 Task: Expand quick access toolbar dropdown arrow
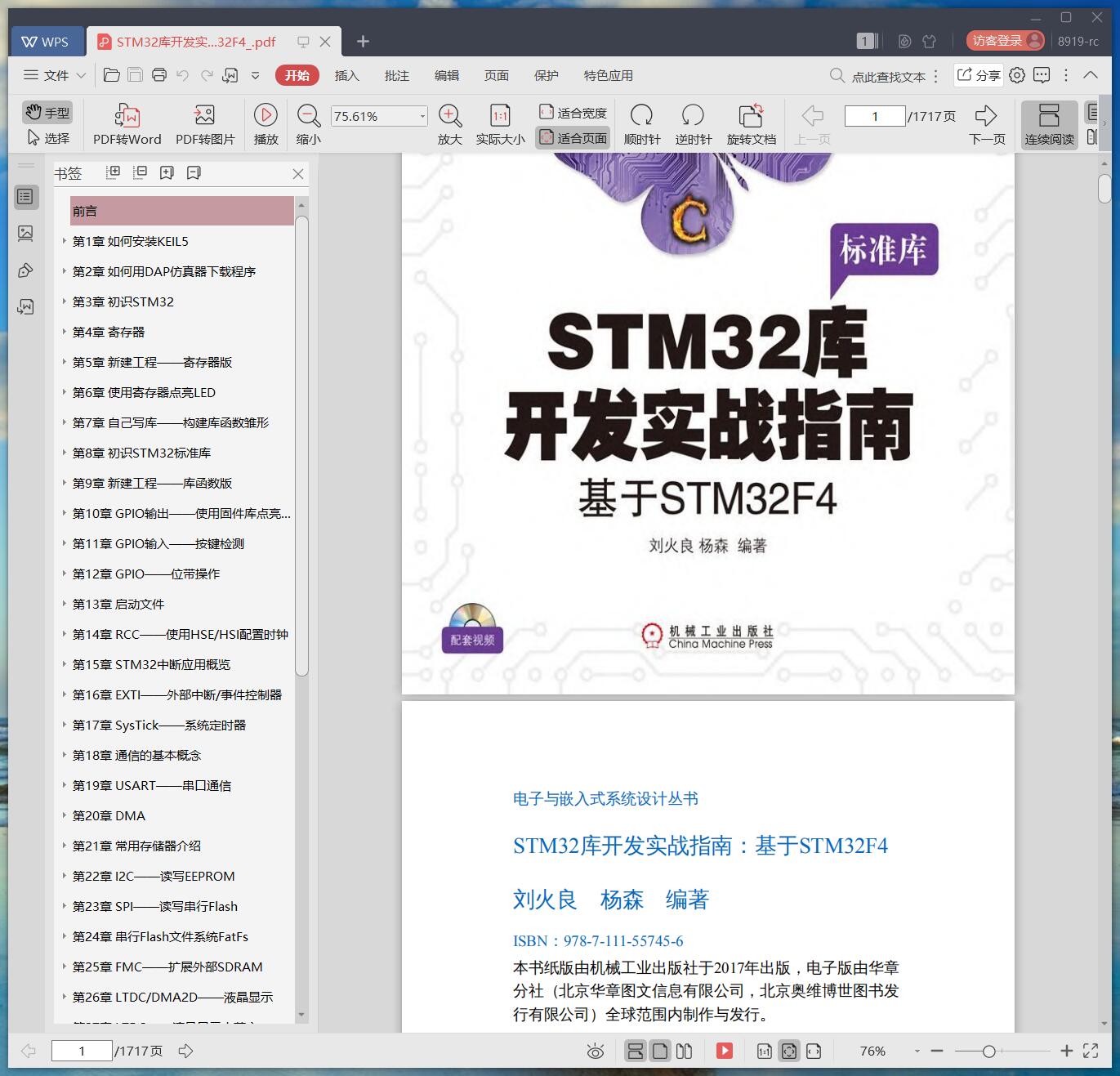tap(255, 75)
